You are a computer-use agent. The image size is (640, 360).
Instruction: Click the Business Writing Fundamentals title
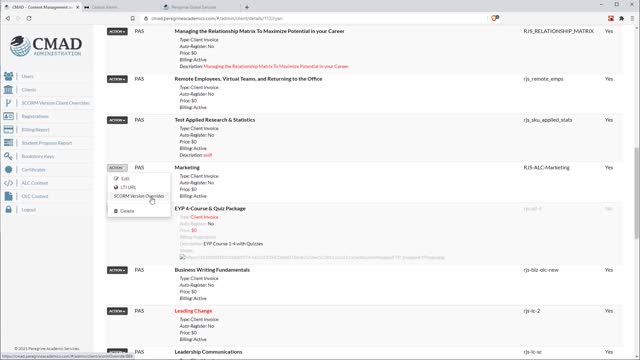[x=212, y=270]
